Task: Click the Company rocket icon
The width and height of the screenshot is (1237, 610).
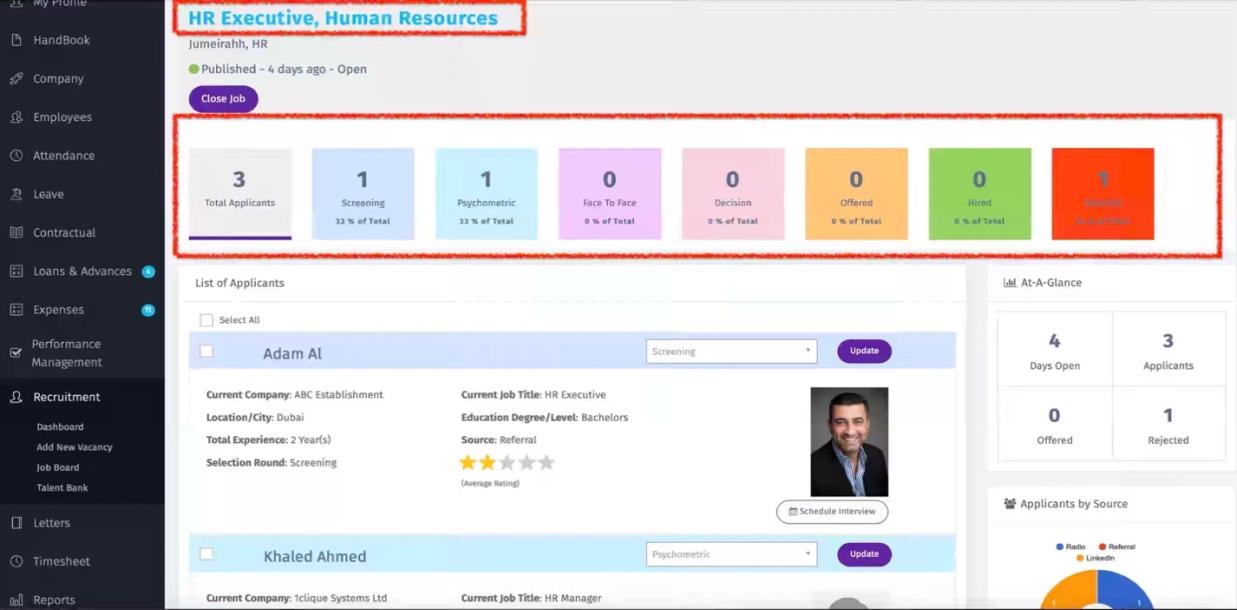Action: coord(16,79)
